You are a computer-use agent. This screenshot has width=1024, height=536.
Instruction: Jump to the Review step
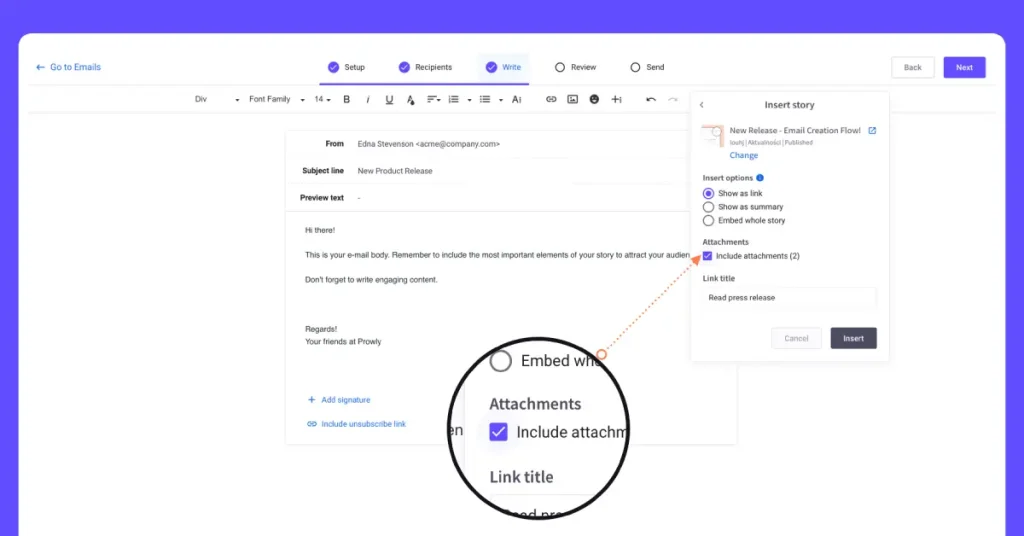pyautogui.click(x=575, y=67)
